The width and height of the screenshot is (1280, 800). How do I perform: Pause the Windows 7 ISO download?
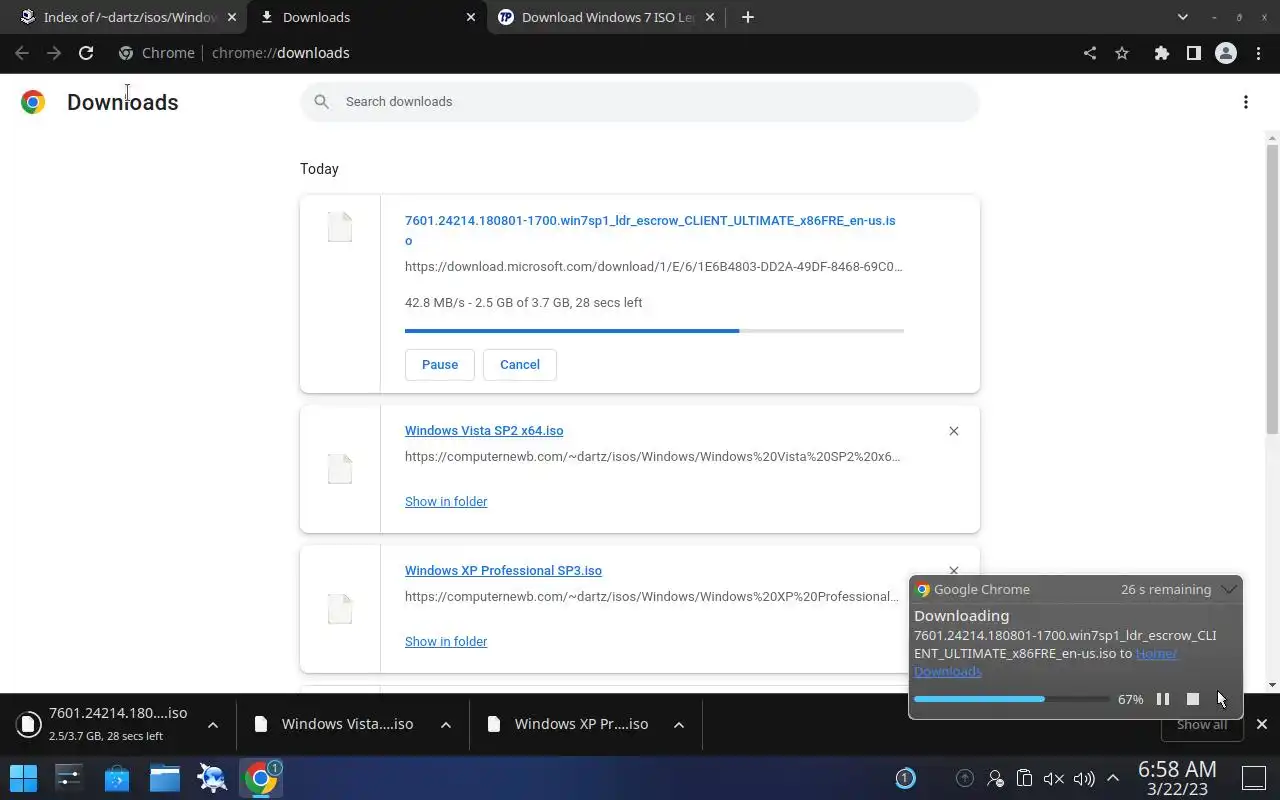click(440, 364)
